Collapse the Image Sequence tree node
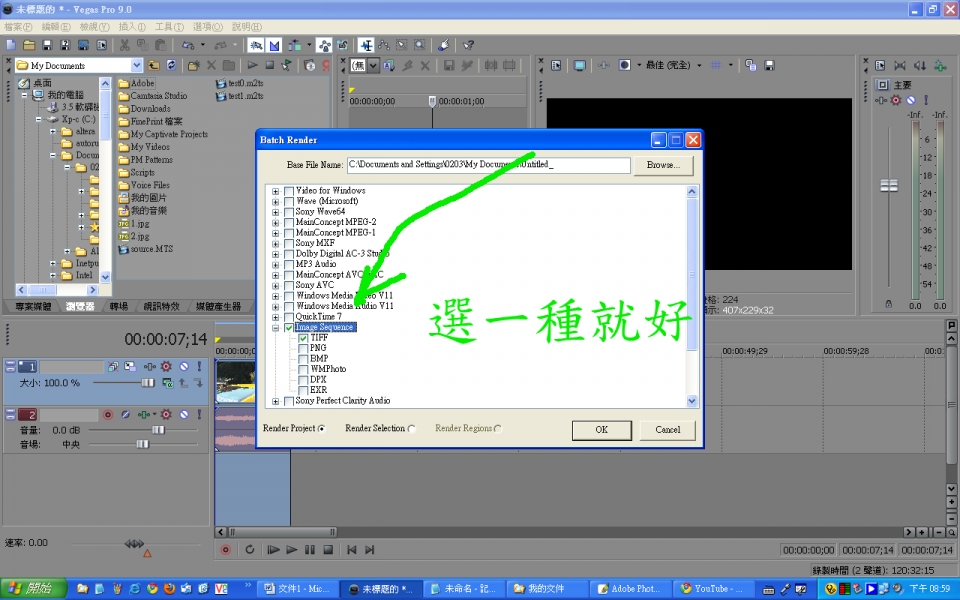This screenshot has height=600, width=960. point(275,327)
